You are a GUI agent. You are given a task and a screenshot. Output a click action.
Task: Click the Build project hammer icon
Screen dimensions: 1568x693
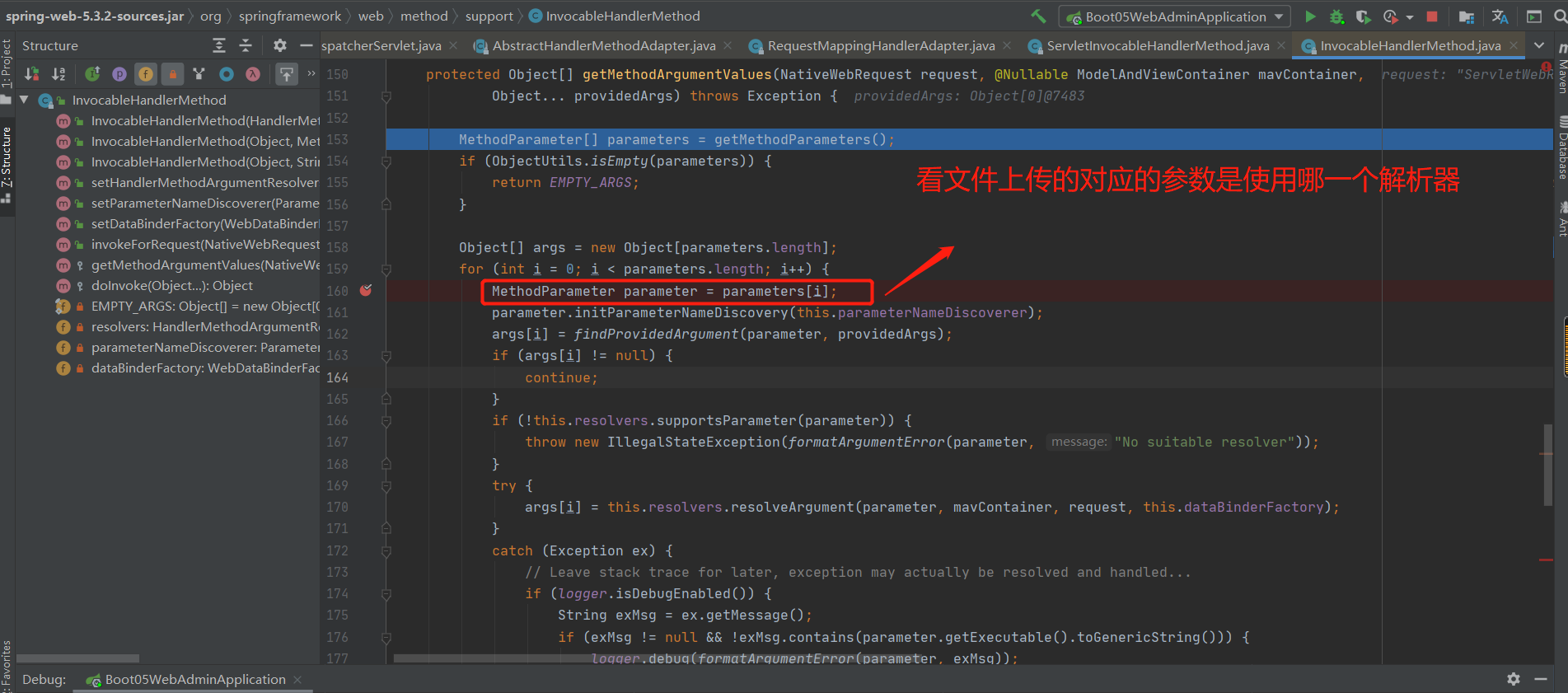1038,16
